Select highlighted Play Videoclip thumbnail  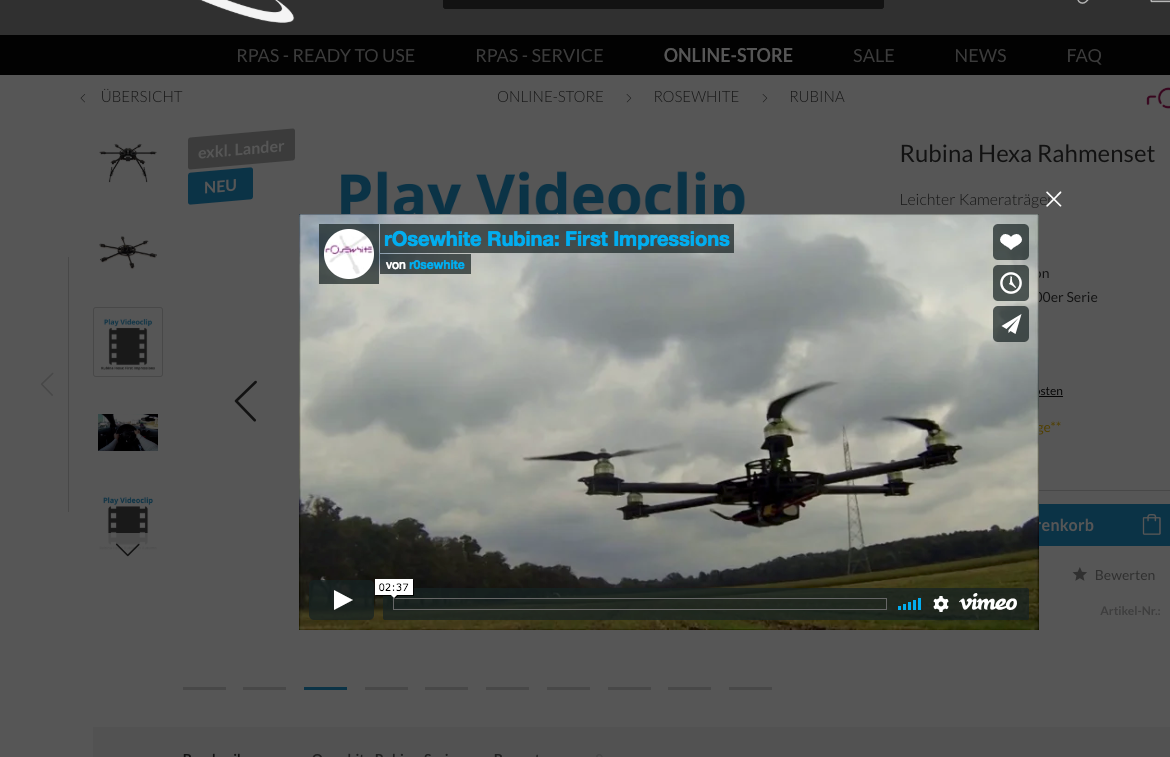pyautogui.click(x=128, y=342)
